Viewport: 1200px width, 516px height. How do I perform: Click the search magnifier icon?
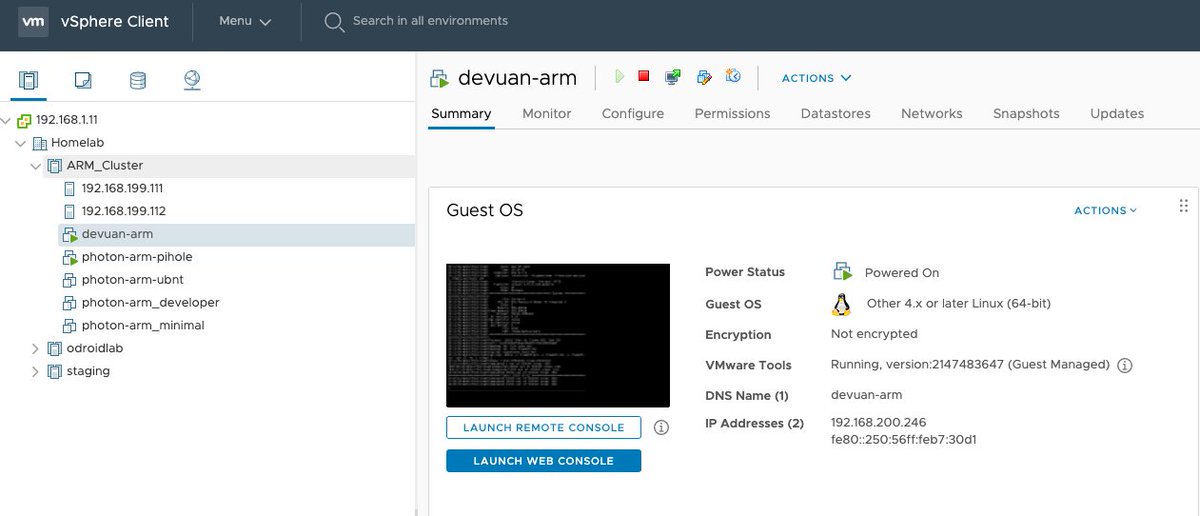coord(334,21)
